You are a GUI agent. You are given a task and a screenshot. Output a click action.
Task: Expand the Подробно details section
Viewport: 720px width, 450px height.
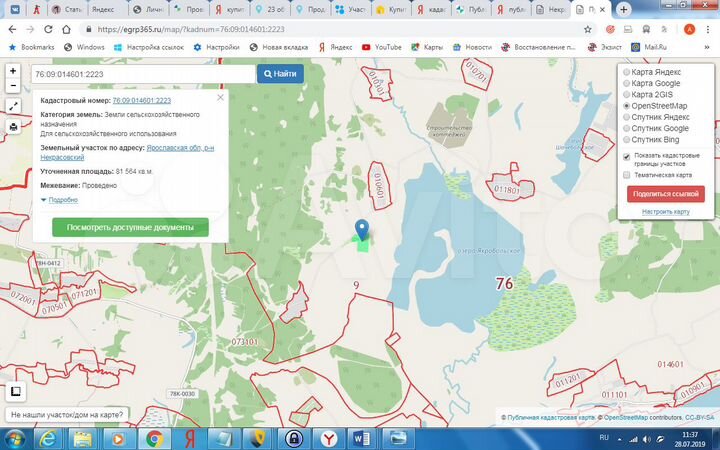(x=59, y=200)
